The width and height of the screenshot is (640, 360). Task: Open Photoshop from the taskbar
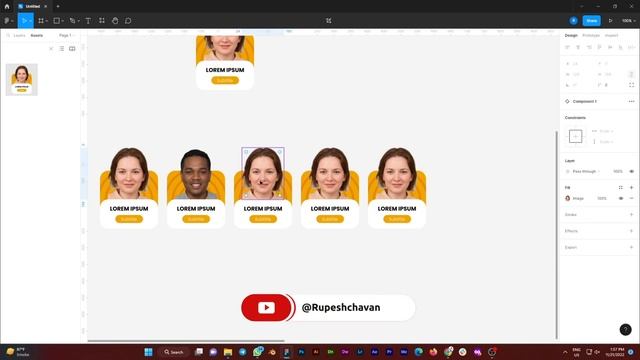(301, 352)
